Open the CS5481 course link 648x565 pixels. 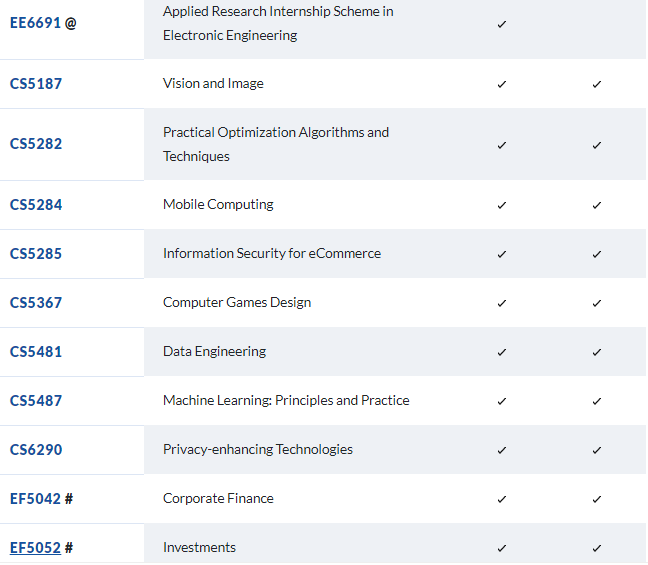[36, 352]
